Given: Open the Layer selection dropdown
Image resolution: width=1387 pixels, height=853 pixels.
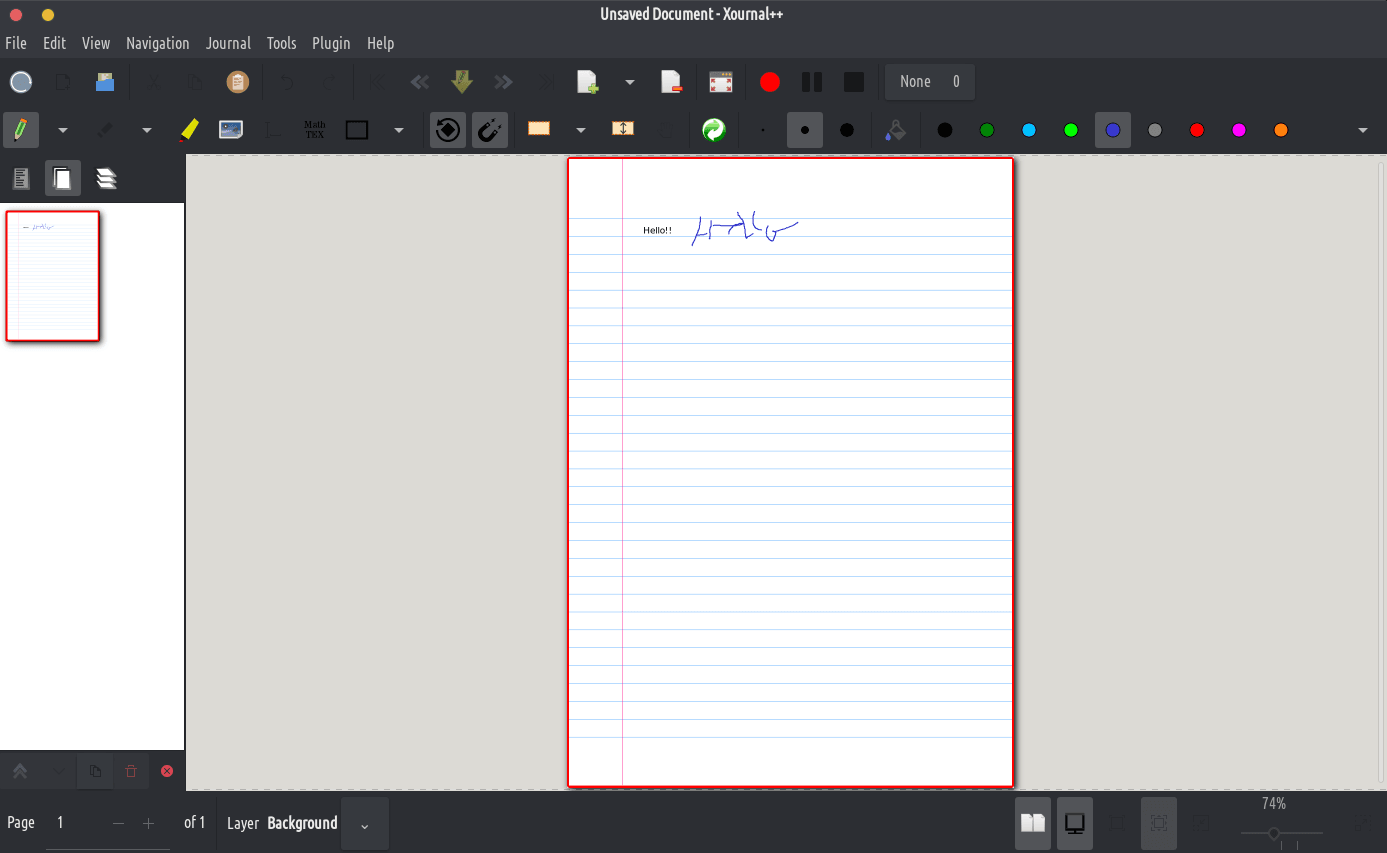Looking at the screenshot, I should point(364,825).
